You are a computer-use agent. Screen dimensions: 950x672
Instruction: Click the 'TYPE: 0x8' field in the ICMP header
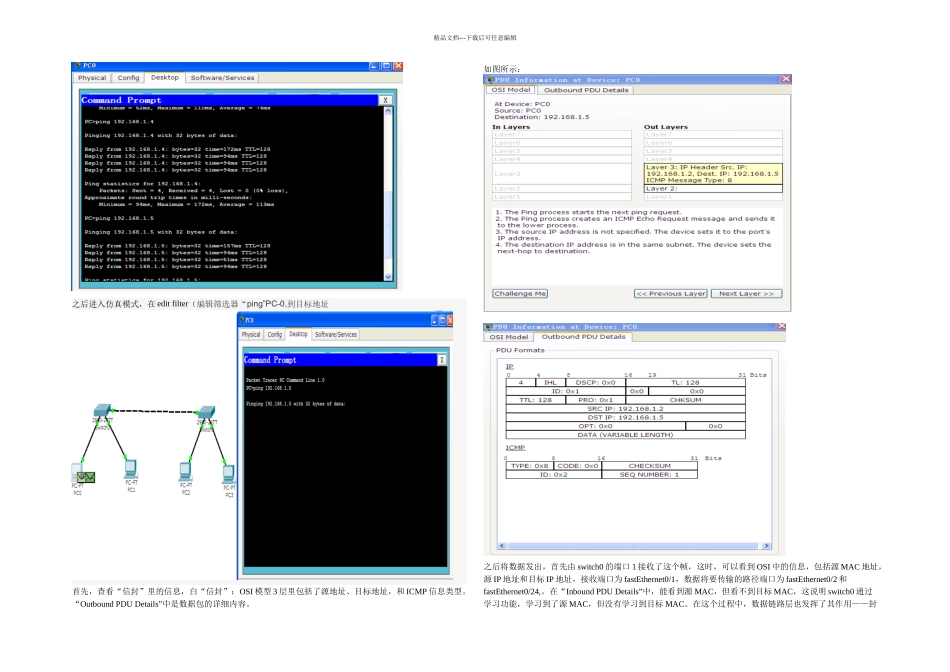530,466
